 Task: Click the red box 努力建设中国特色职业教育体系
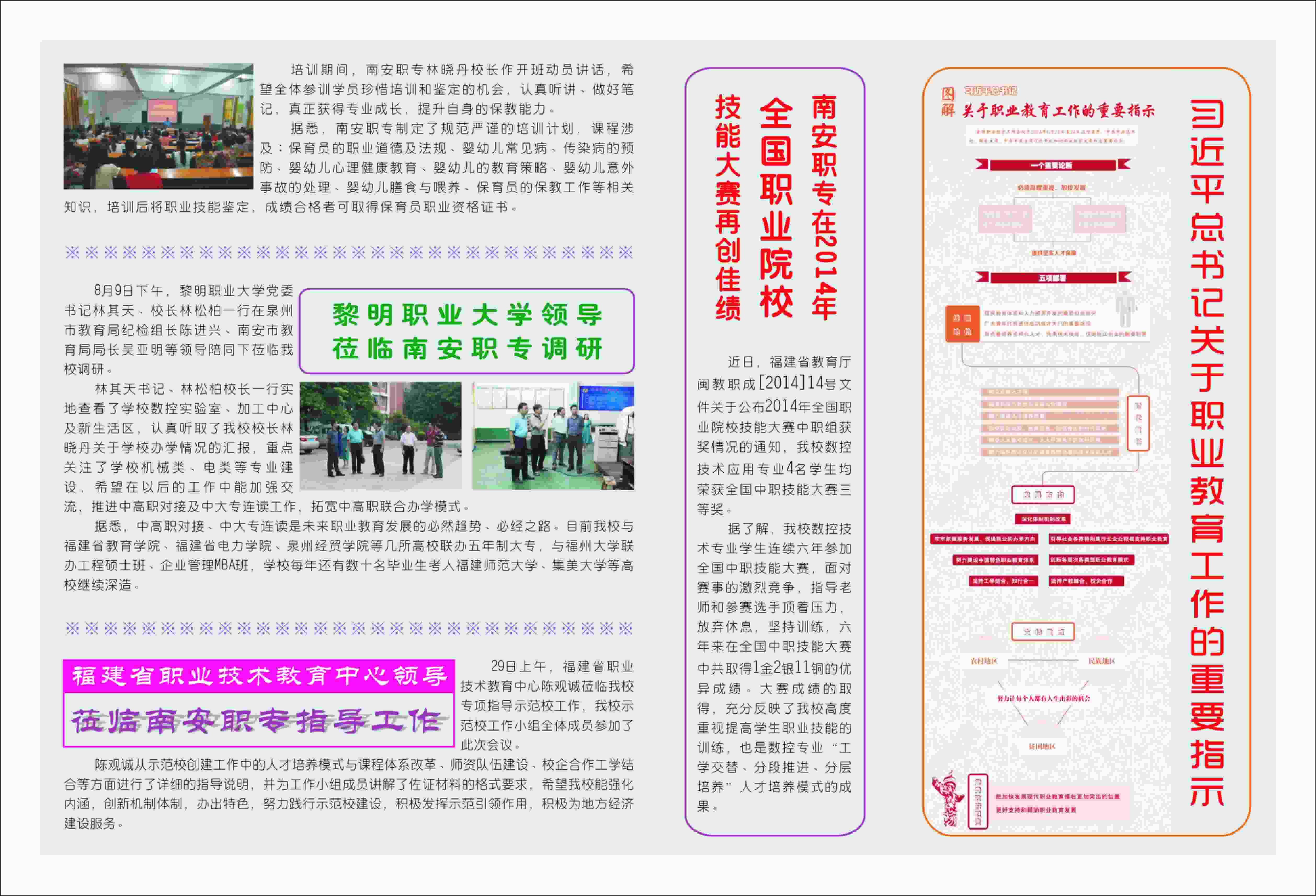coord(995,560)
